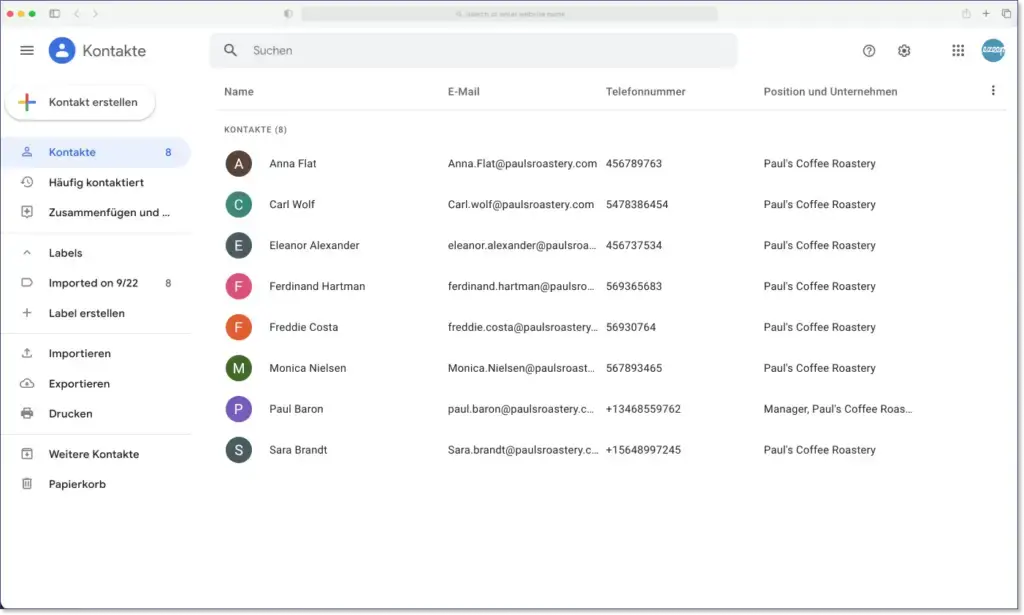This screenshot has width=1024, height=615.
Task: Open Häufig kontaktiert clock icon
Action: (x=27, y=182)
